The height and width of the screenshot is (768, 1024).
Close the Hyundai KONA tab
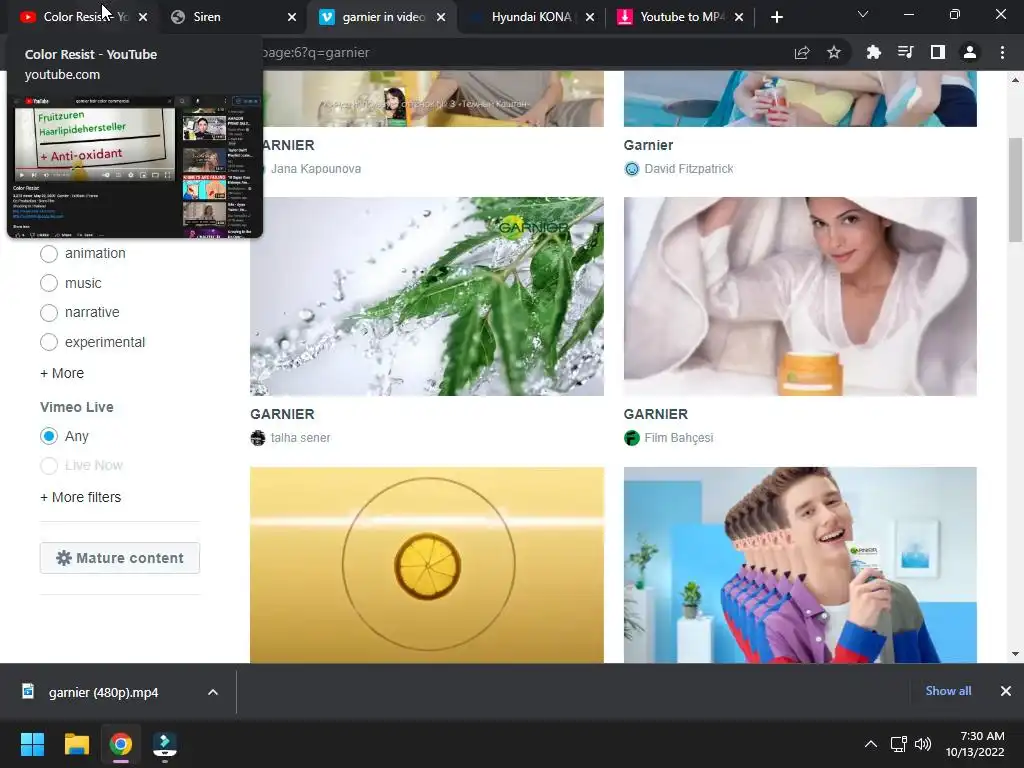(x=590, y=17)
